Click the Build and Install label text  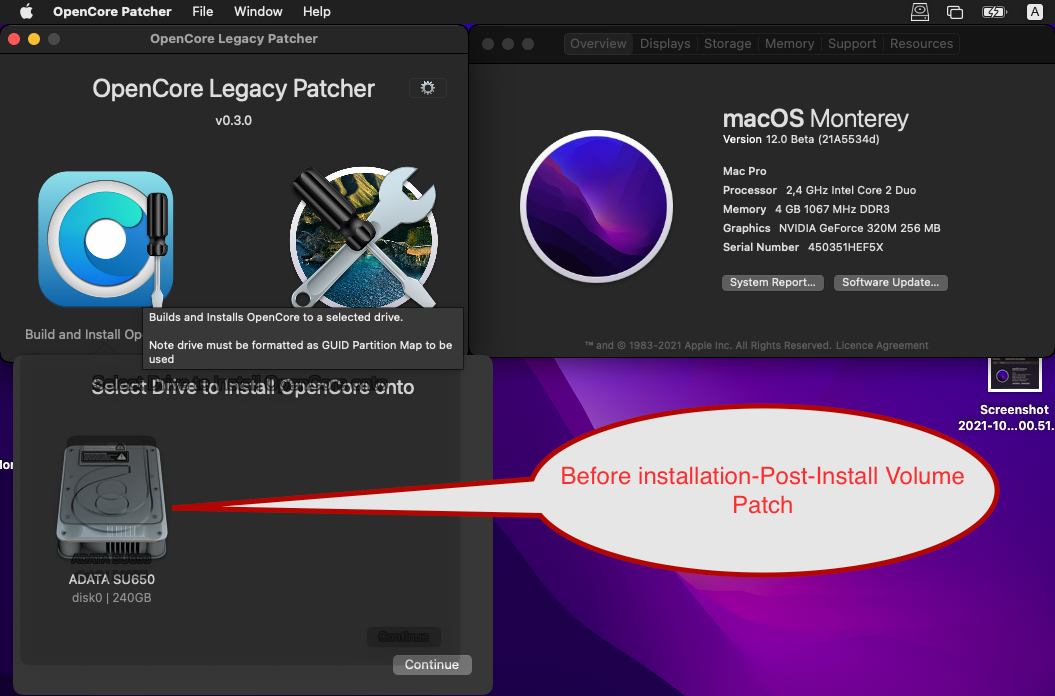coord(83,335)
